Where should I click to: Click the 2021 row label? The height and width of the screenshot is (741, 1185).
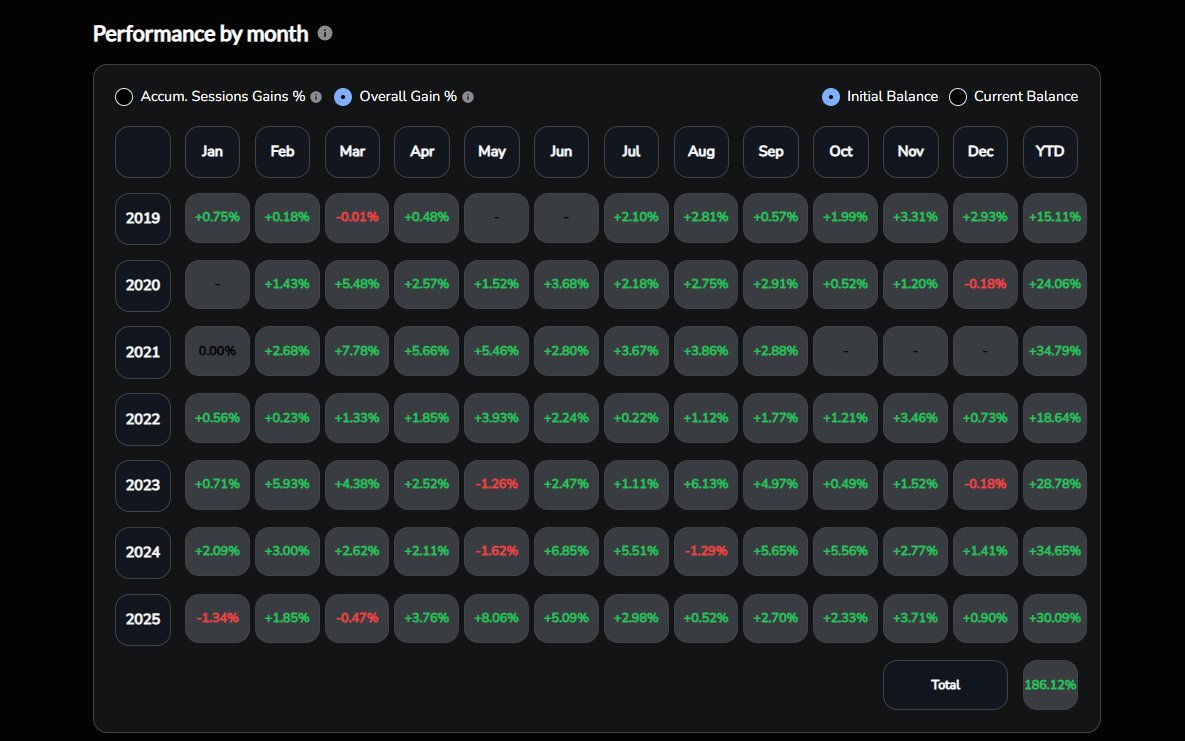pyautogui.click(x=143, y=352)
